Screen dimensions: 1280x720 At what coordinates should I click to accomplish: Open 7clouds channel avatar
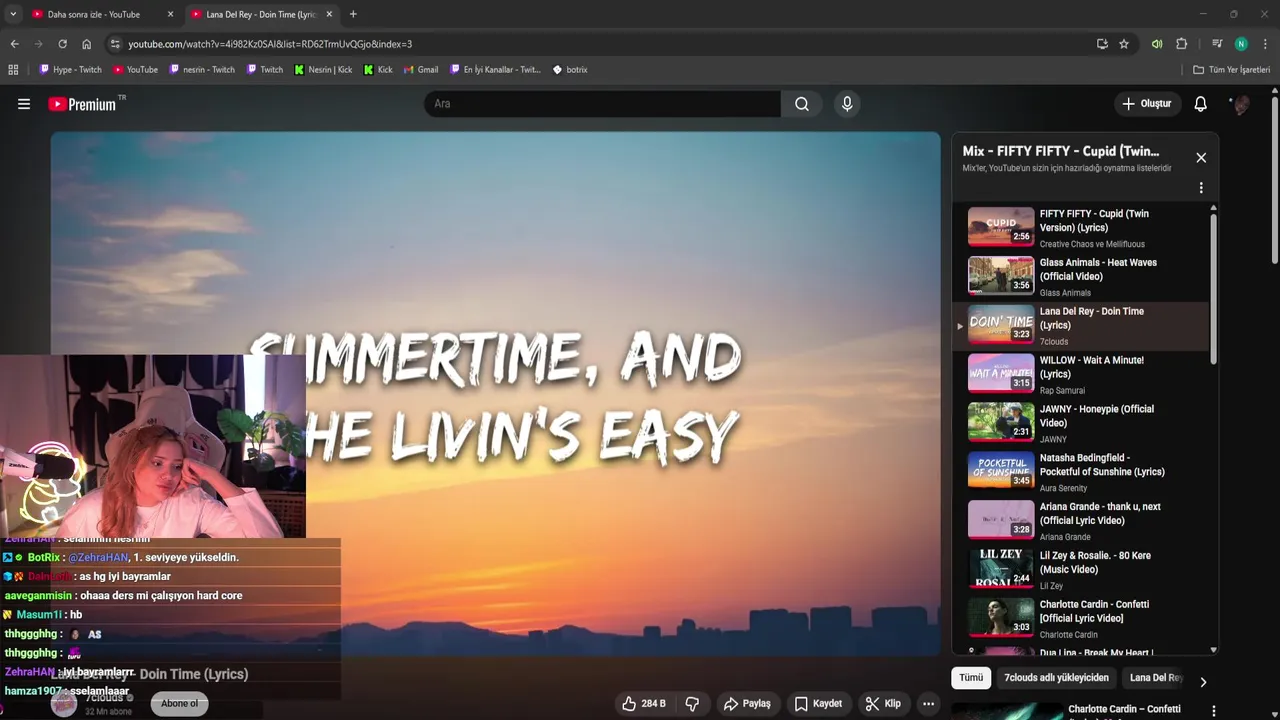[64, 704]
